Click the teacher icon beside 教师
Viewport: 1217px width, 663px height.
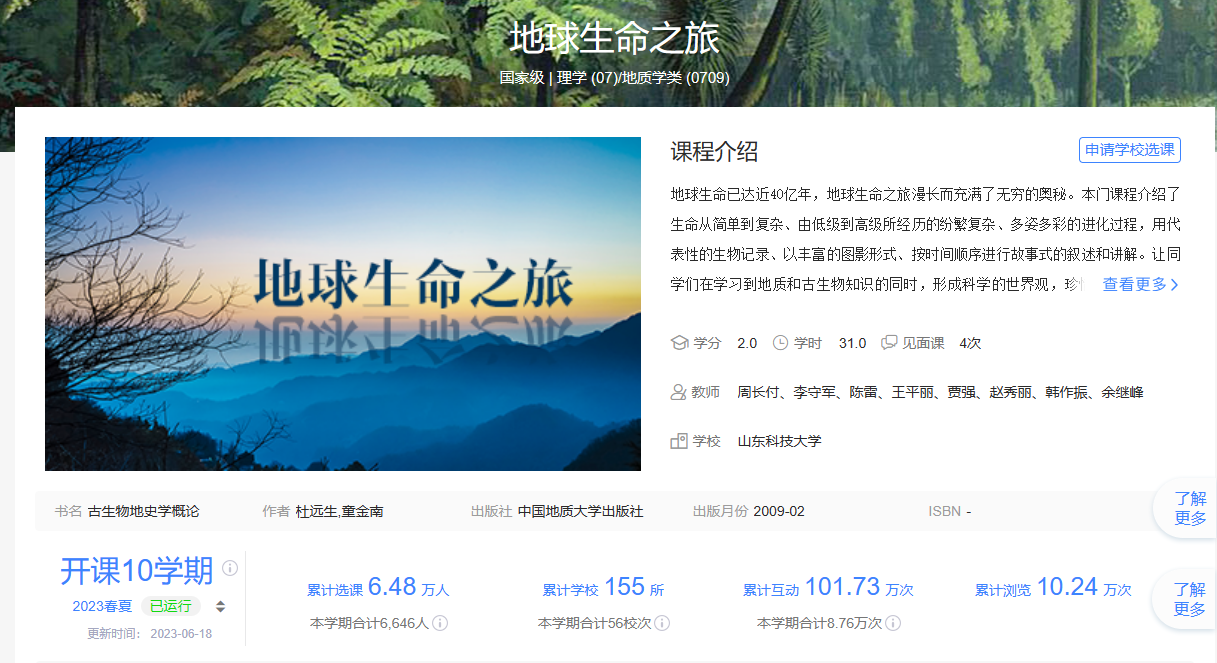pyautogui.click(x=679, y=392)
